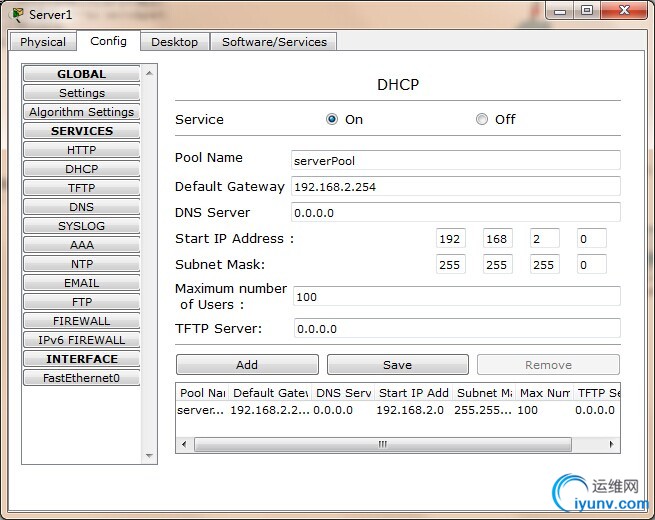Open the DNS service config
Viewport: 655px width, 520px height.
[81, 207]
